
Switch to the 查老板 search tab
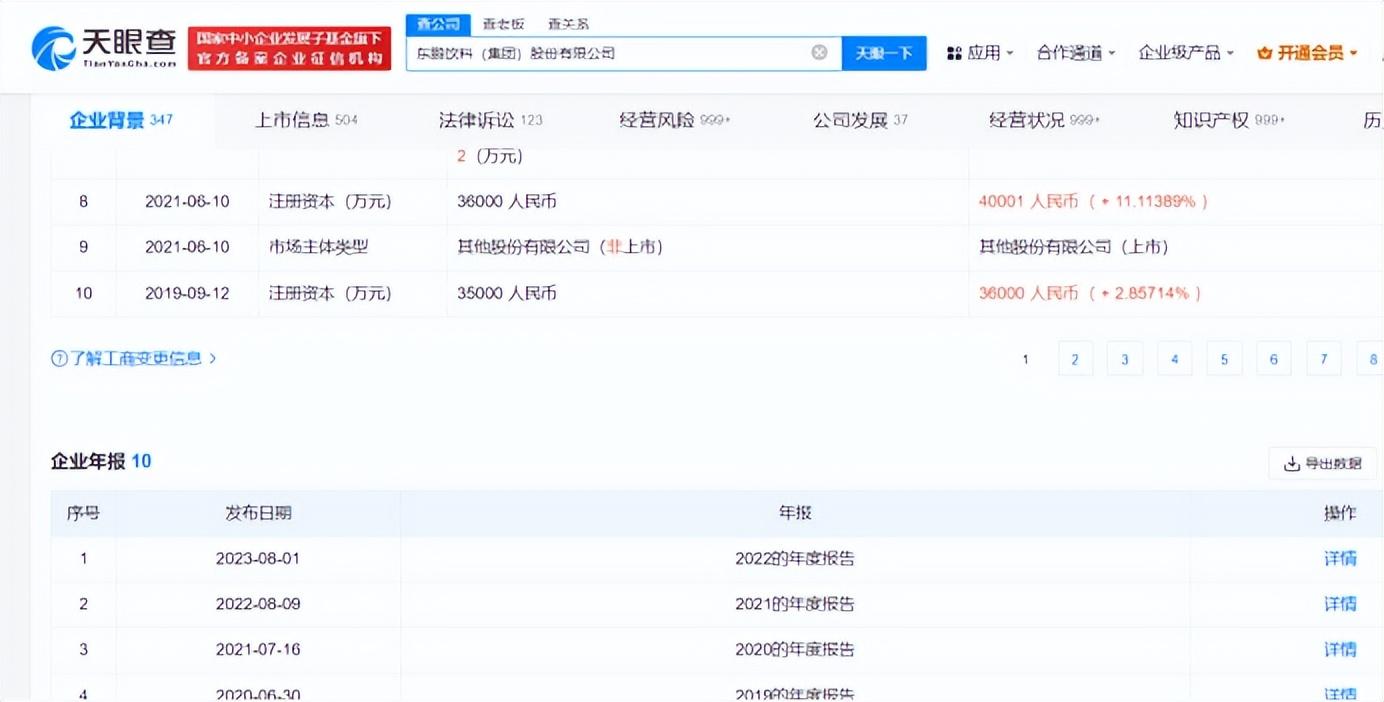(x=503, y=24)
